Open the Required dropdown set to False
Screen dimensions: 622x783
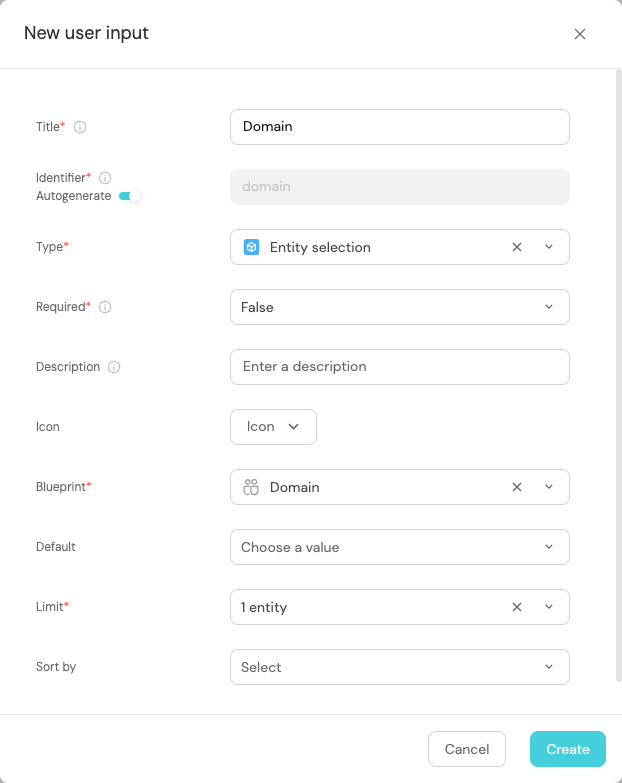(x=399, y=307)
